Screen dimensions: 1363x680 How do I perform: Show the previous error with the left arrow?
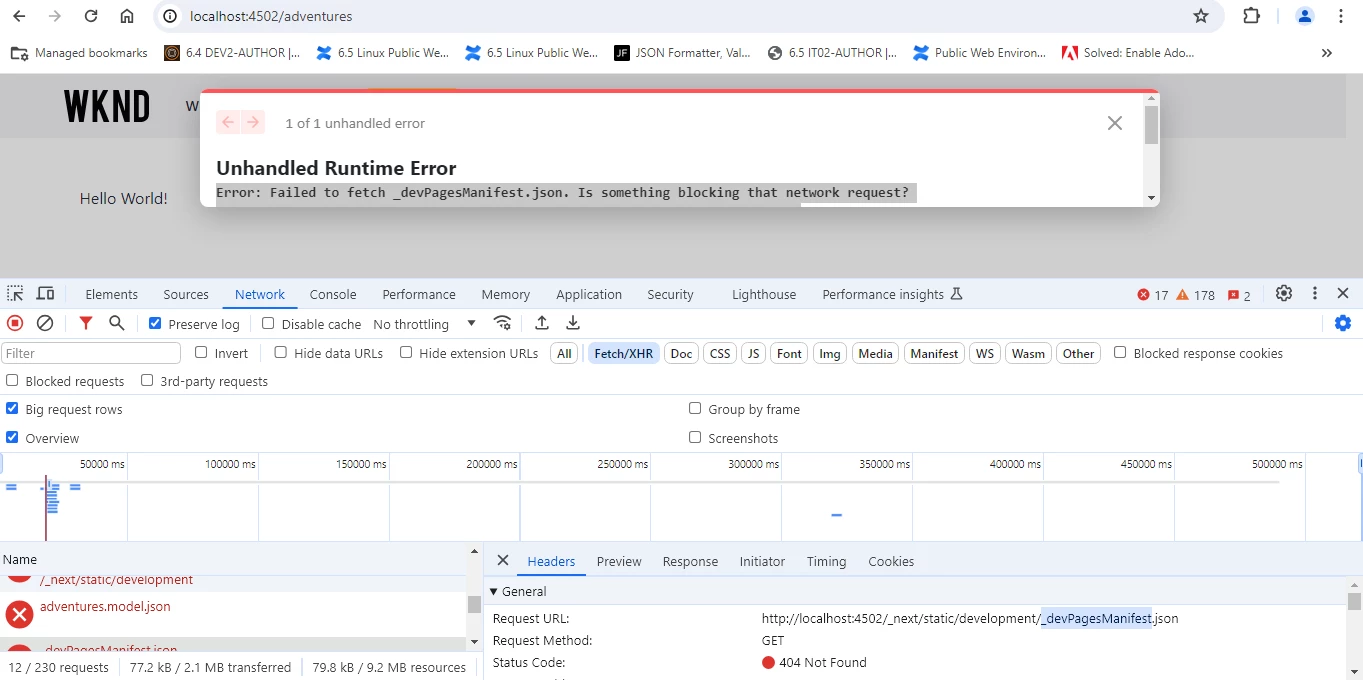(x=228, y=122)
